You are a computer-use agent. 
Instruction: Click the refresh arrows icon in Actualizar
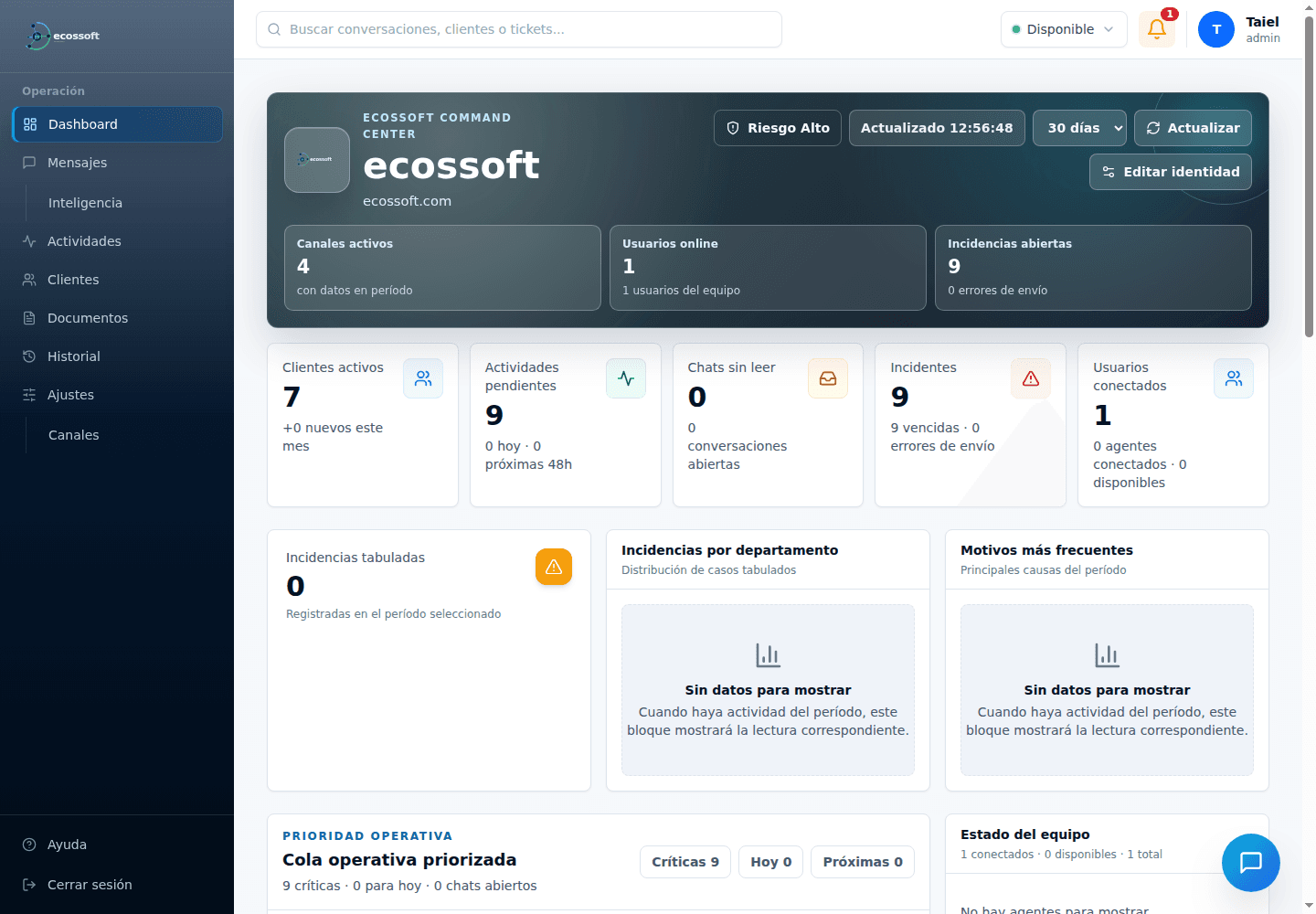pos(1153,128)
